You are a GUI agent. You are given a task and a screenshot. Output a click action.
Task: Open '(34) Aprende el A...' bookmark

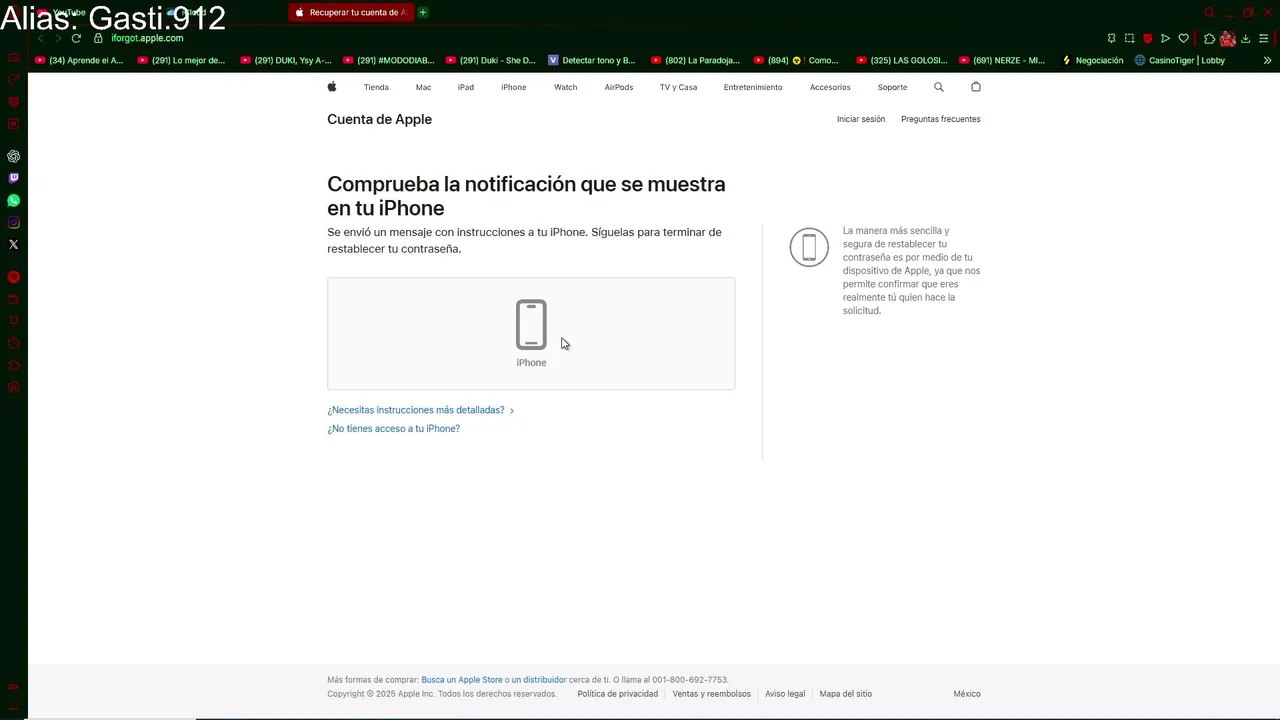[x=79, y=60]
